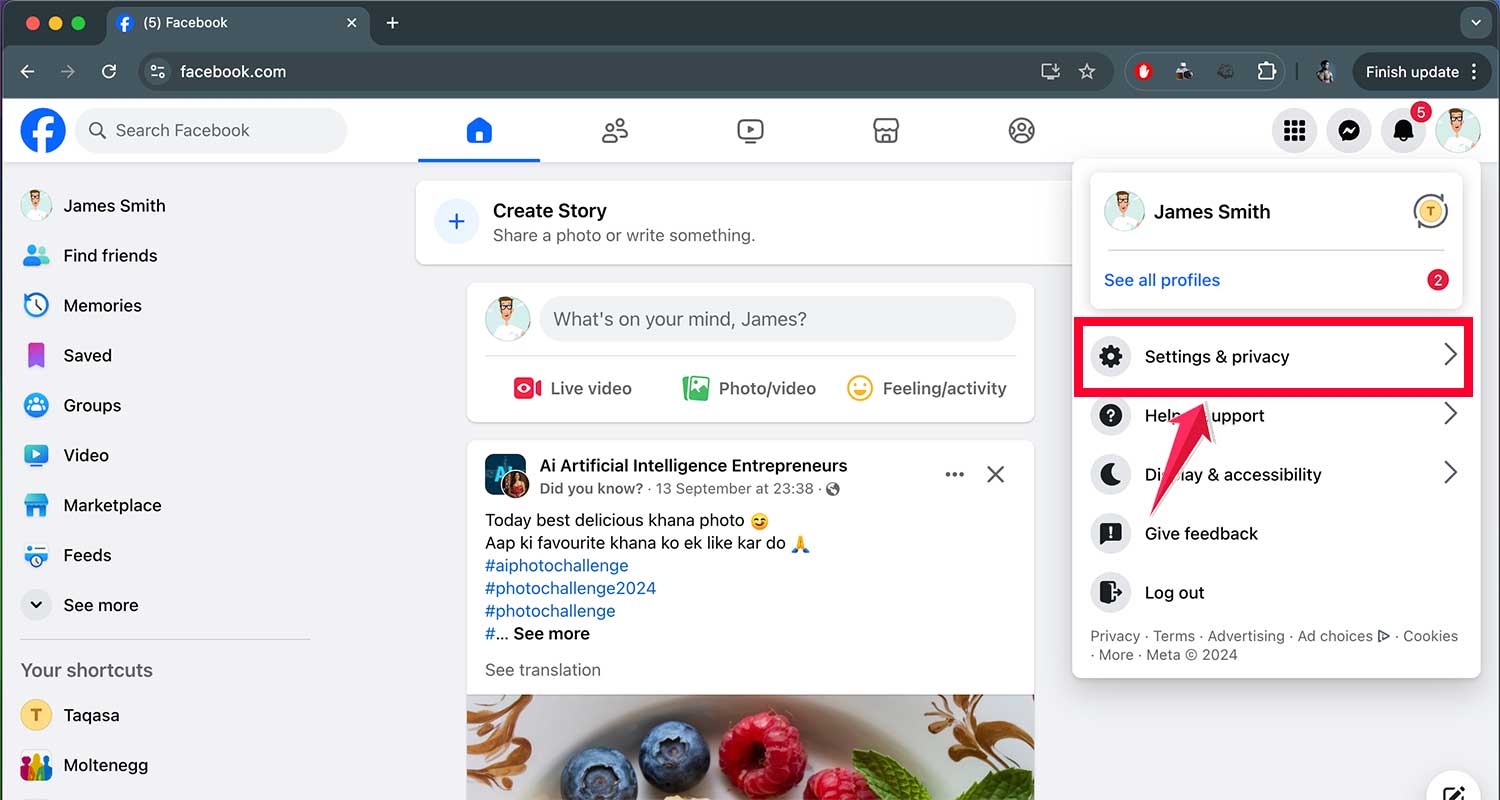Open Messenger chat icon
1500x800 pixels.
pos(1349,131)
